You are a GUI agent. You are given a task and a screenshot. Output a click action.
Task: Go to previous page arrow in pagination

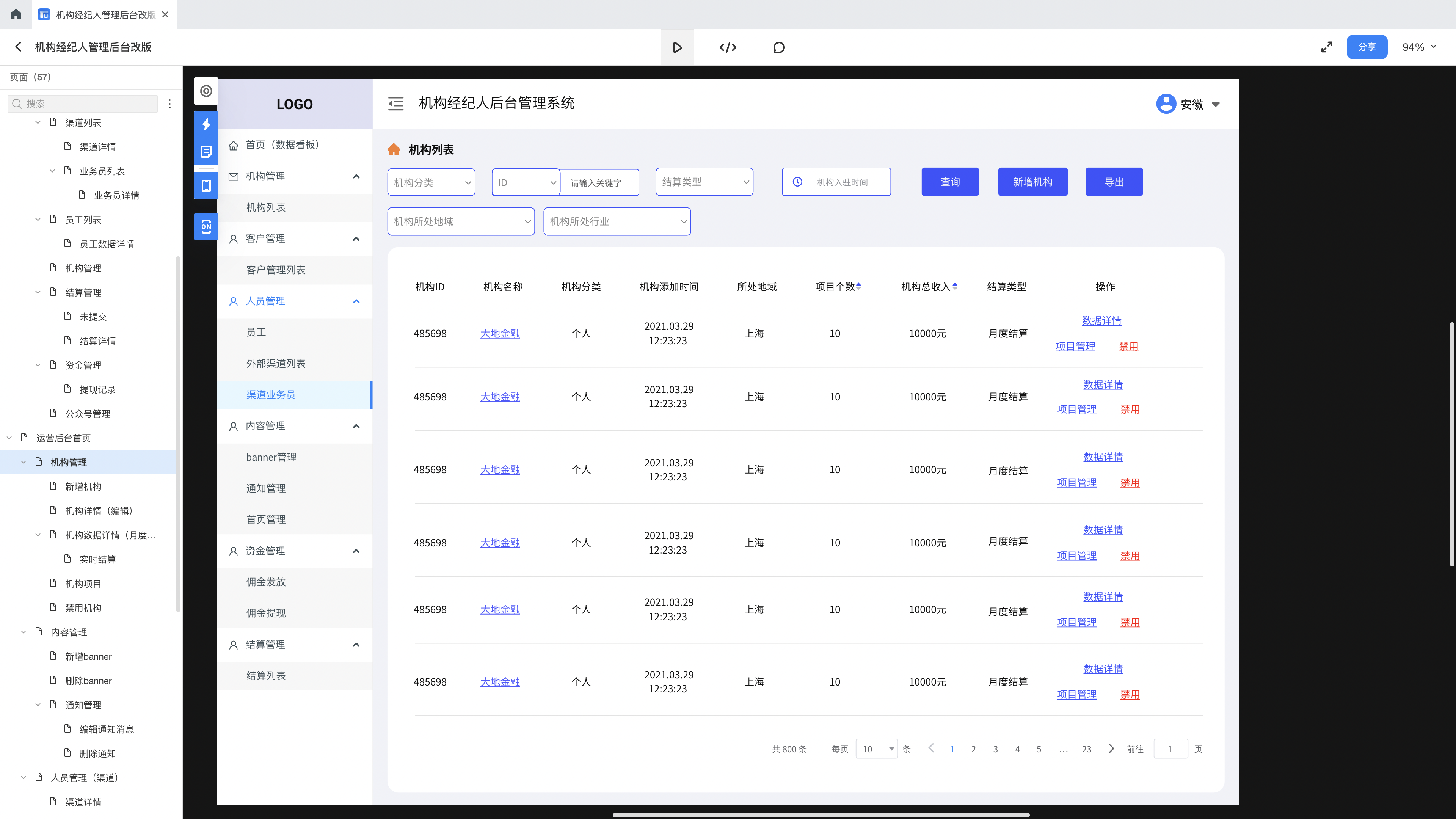[931, 748]
